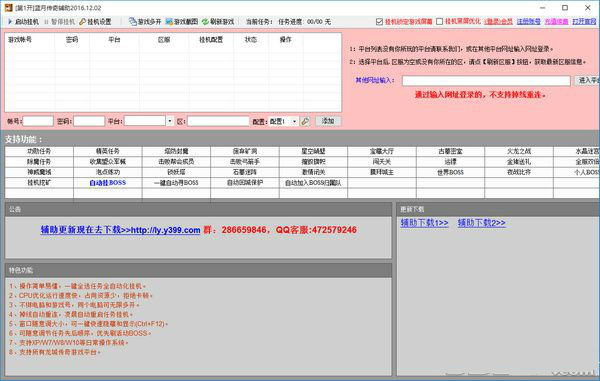
Task: Focus the 区 server zone input field
Action: 218,121
